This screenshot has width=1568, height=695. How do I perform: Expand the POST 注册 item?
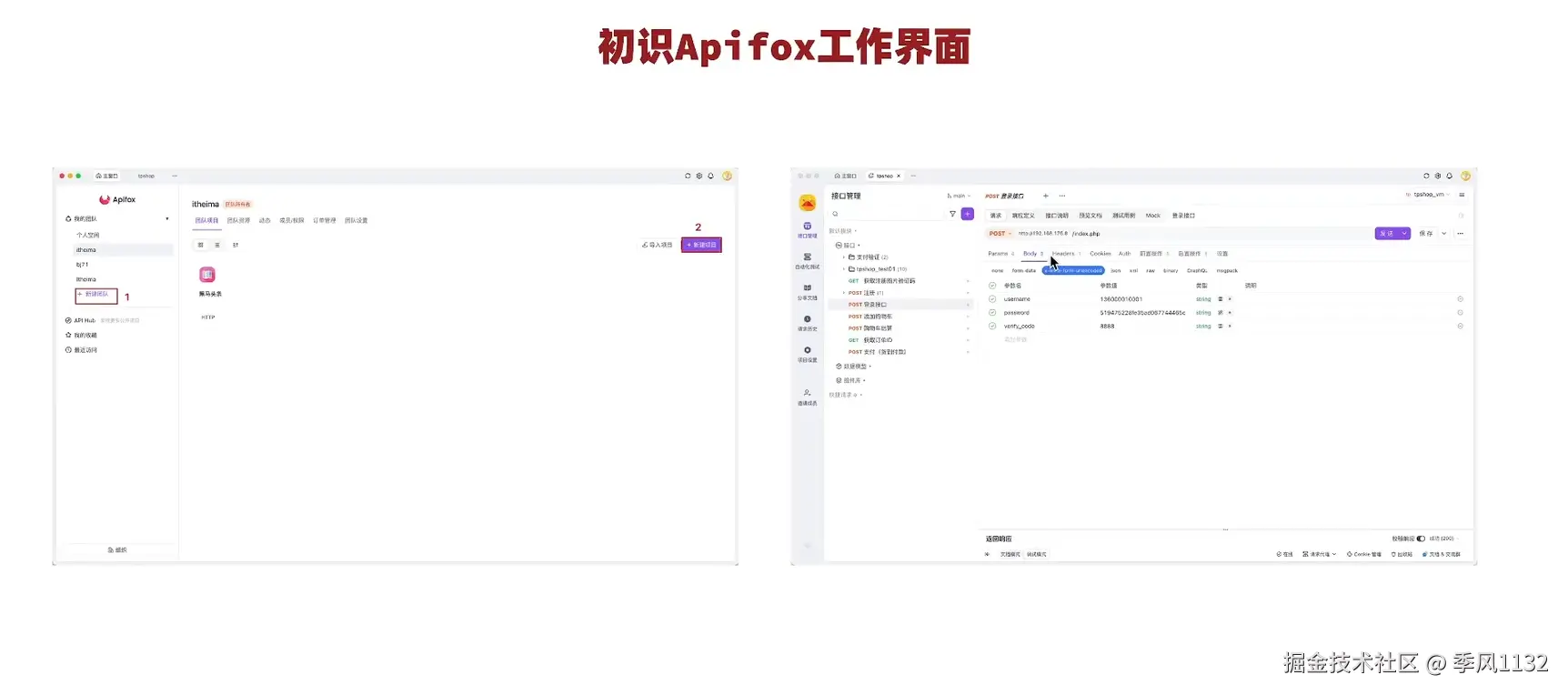[843, 293]
